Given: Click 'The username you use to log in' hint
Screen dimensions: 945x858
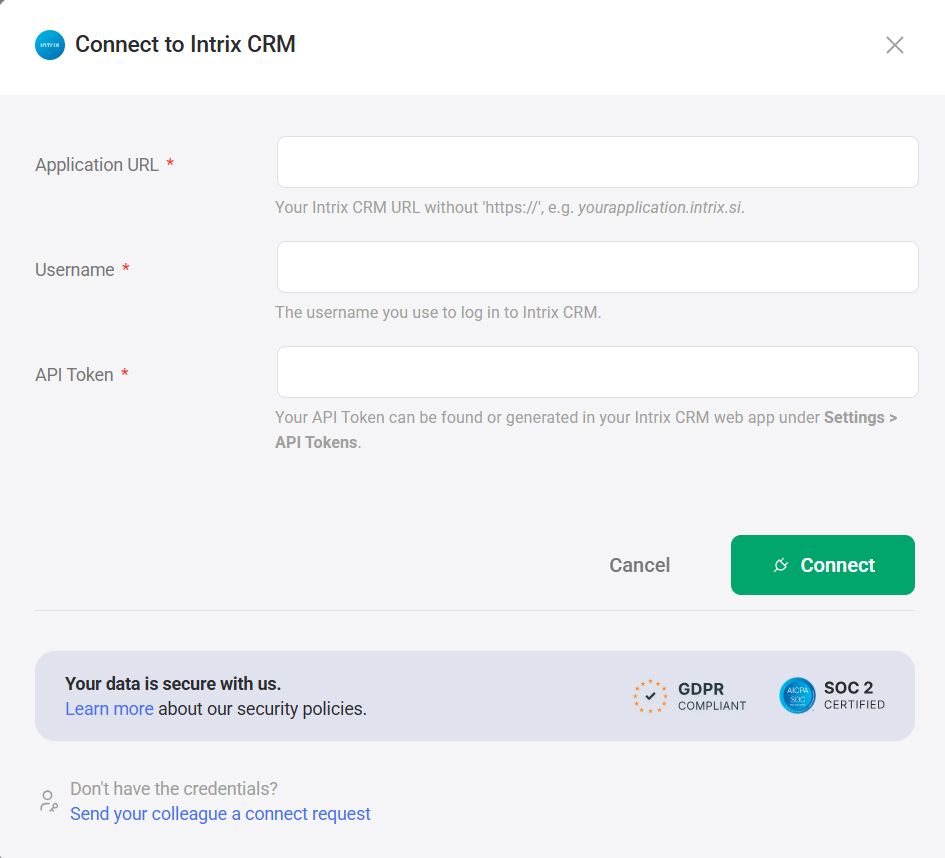Looking at the screenshot, I should [x=438, y=312].
